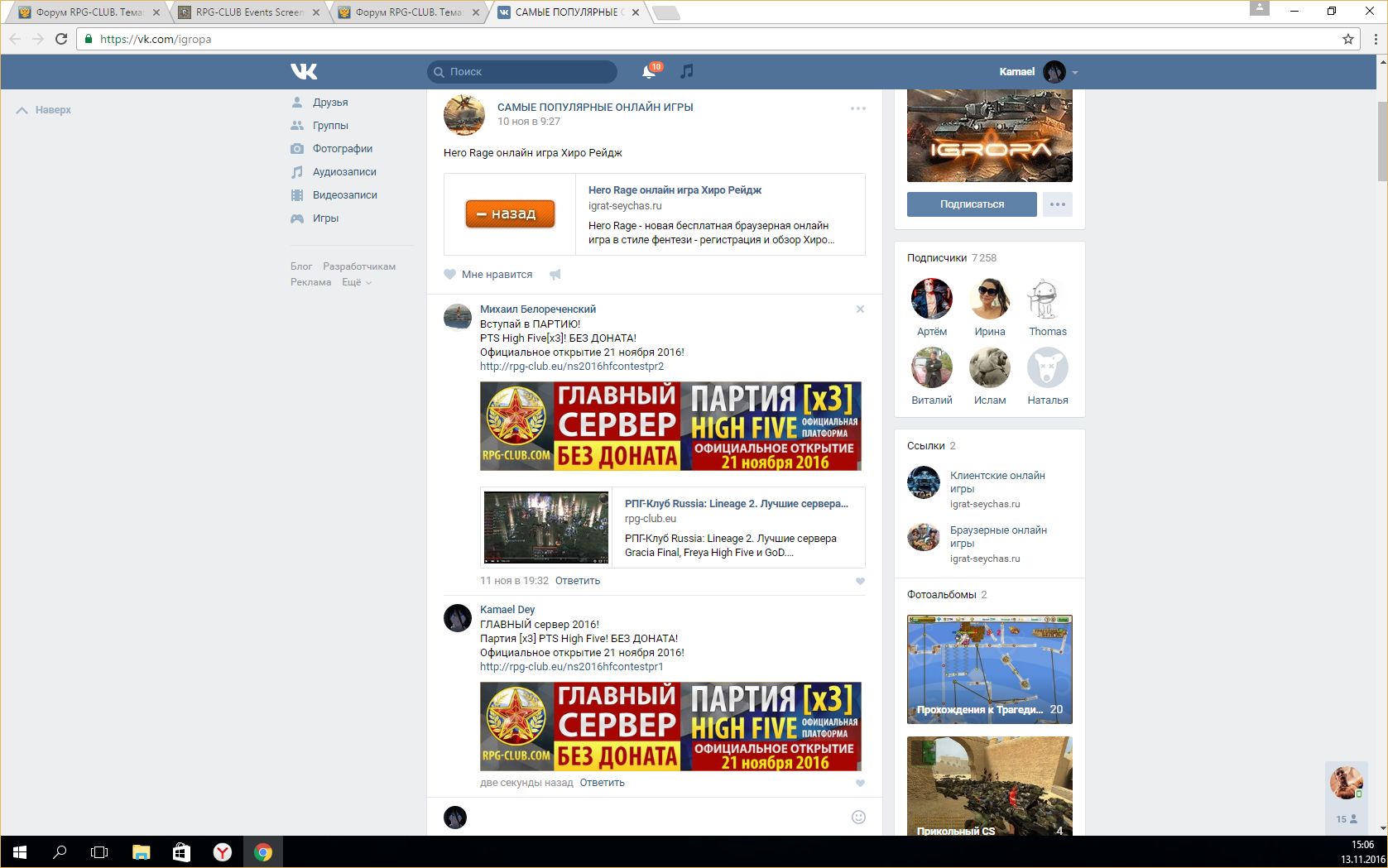Open File Explorer from taskbar
The height and width of the screenshot is (868, 1388).
142,852
